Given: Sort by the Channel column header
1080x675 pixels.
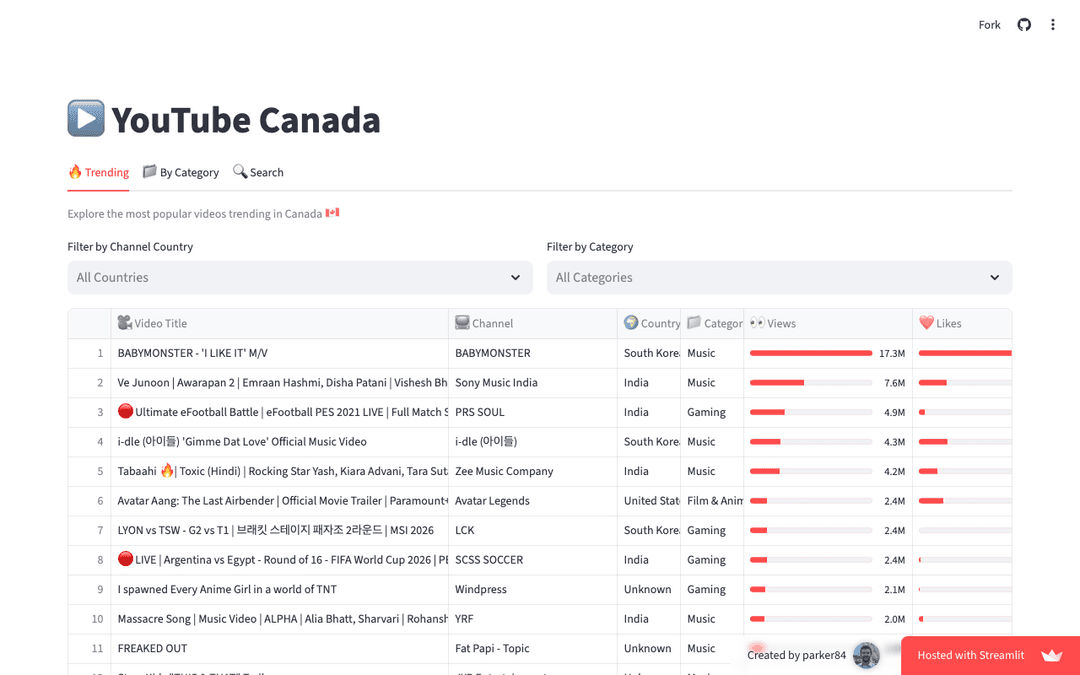Looking at the screenshot, I should (532, 323).
